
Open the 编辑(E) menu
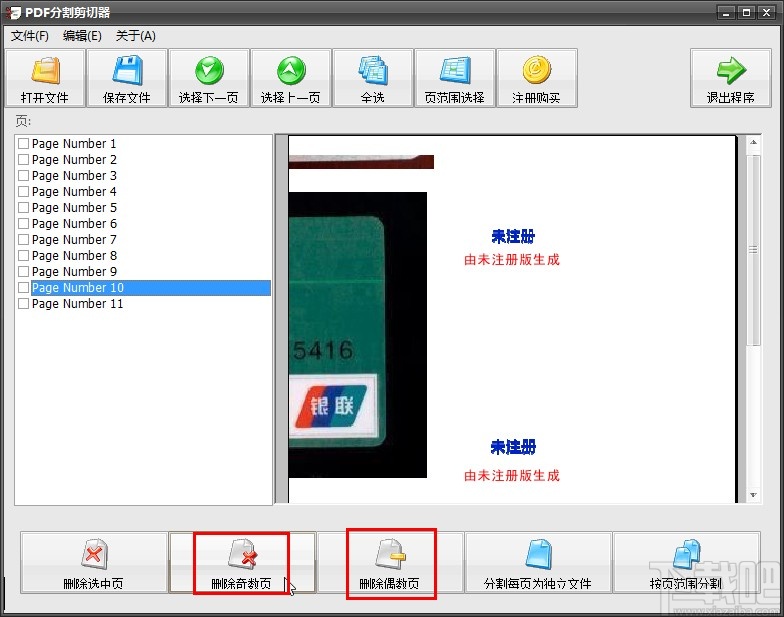pyautogui.click(x=82, y=36)
